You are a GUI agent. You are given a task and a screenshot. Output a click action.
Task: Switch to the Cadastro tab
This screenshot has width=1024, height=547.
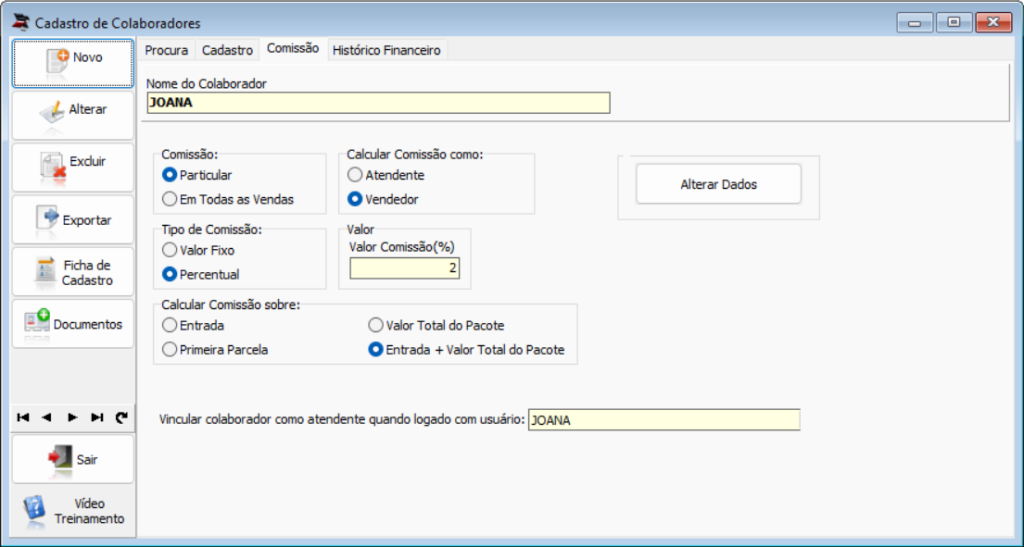tap(227, 50)
